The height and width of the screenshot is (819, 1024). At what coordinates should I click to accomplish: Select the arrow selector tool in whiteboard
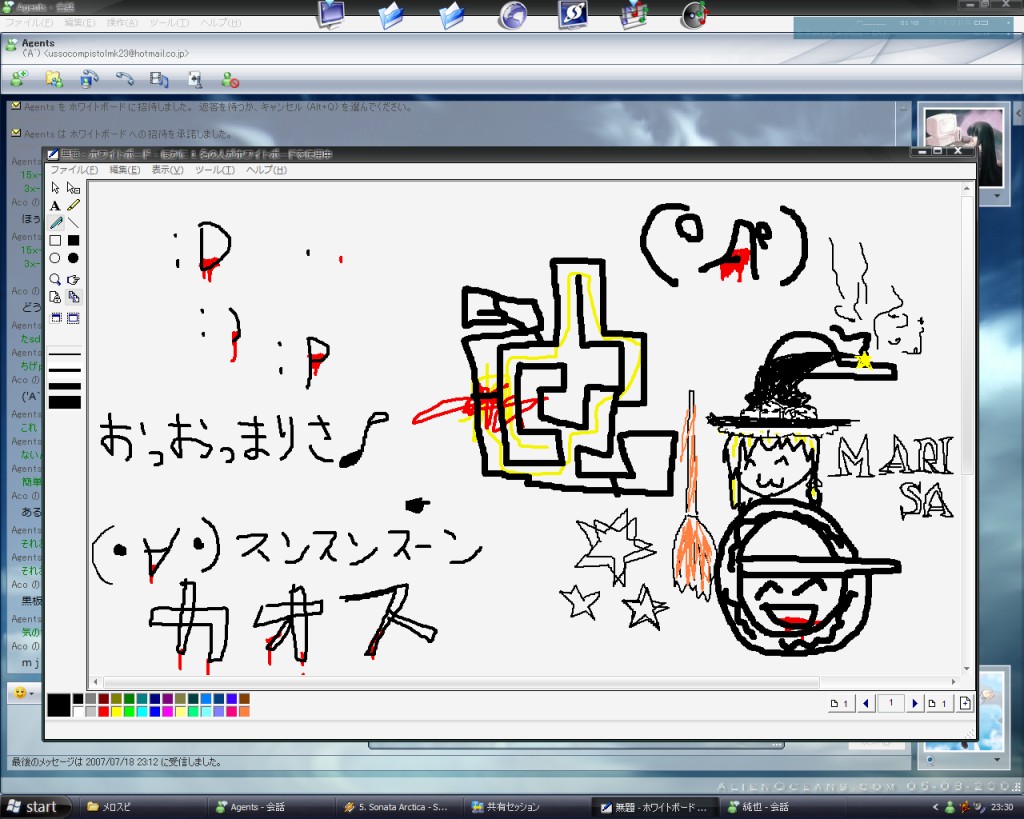(56, 188)
